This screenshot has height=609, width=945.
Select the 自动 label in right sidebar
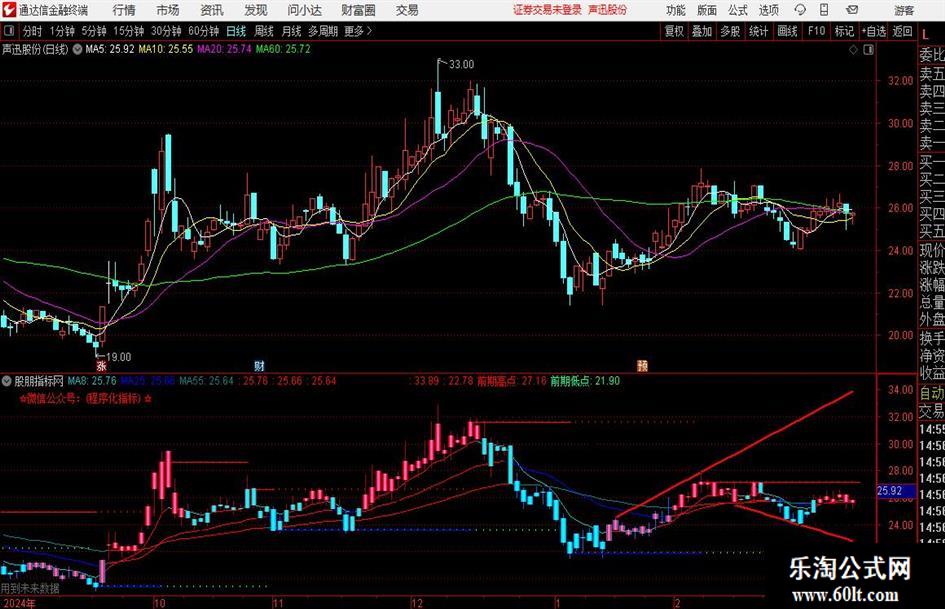[932, 393]
